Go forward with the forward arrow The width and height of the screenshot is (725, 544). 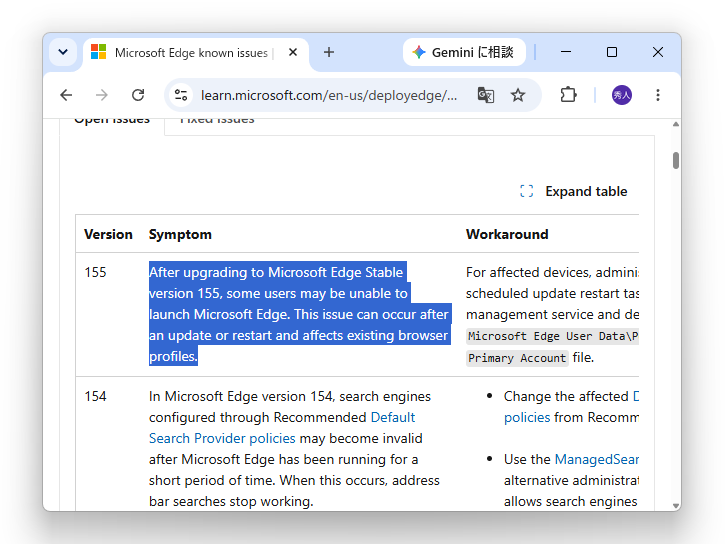102,95
